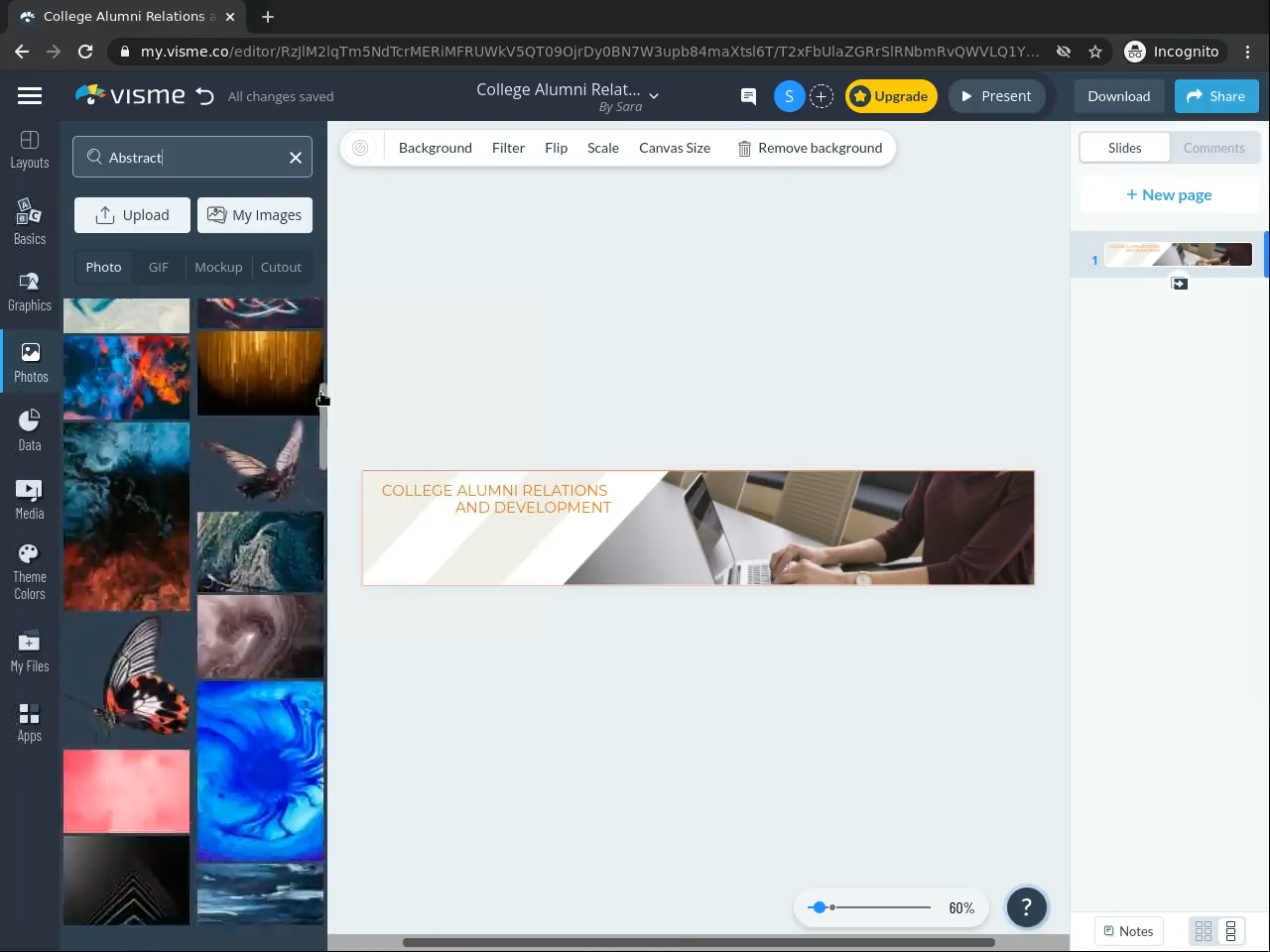Viewport: 1270px width, 952px height.
Task: Switch to the Comments tab
Action: 1214,148
